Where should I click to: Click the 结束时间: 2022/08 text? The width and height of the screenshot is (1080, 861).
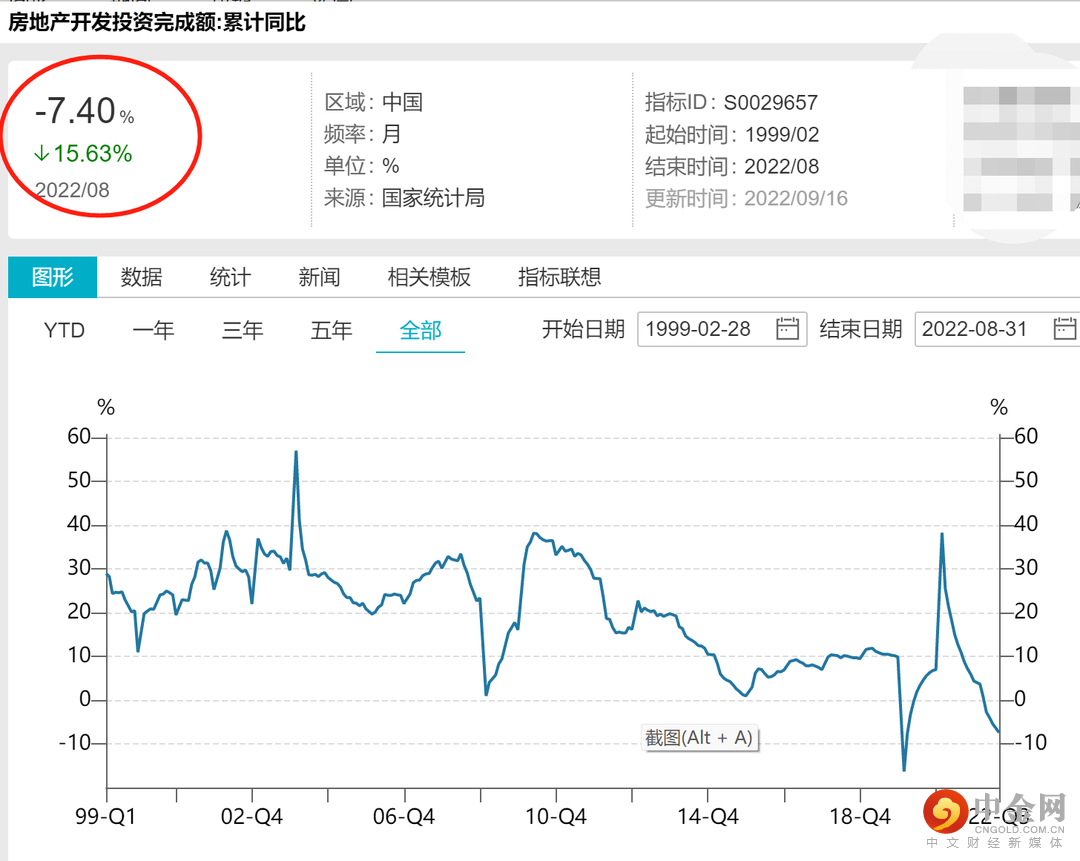731,166
